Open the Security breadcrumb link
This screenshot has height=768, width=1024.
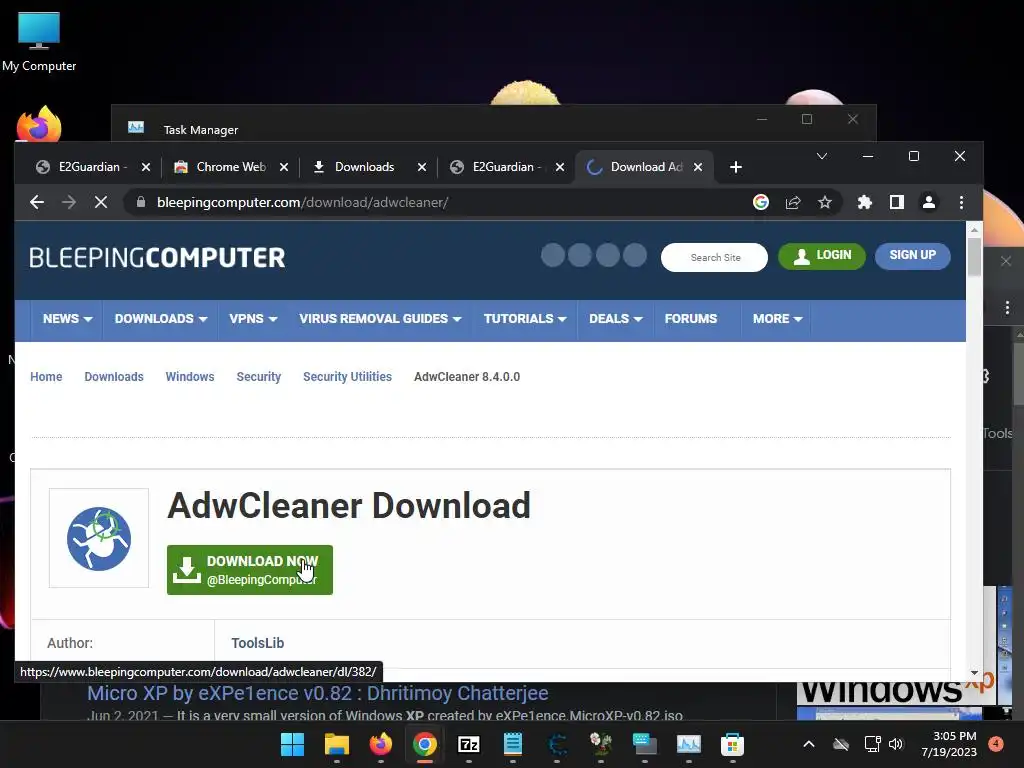[259, 377]
